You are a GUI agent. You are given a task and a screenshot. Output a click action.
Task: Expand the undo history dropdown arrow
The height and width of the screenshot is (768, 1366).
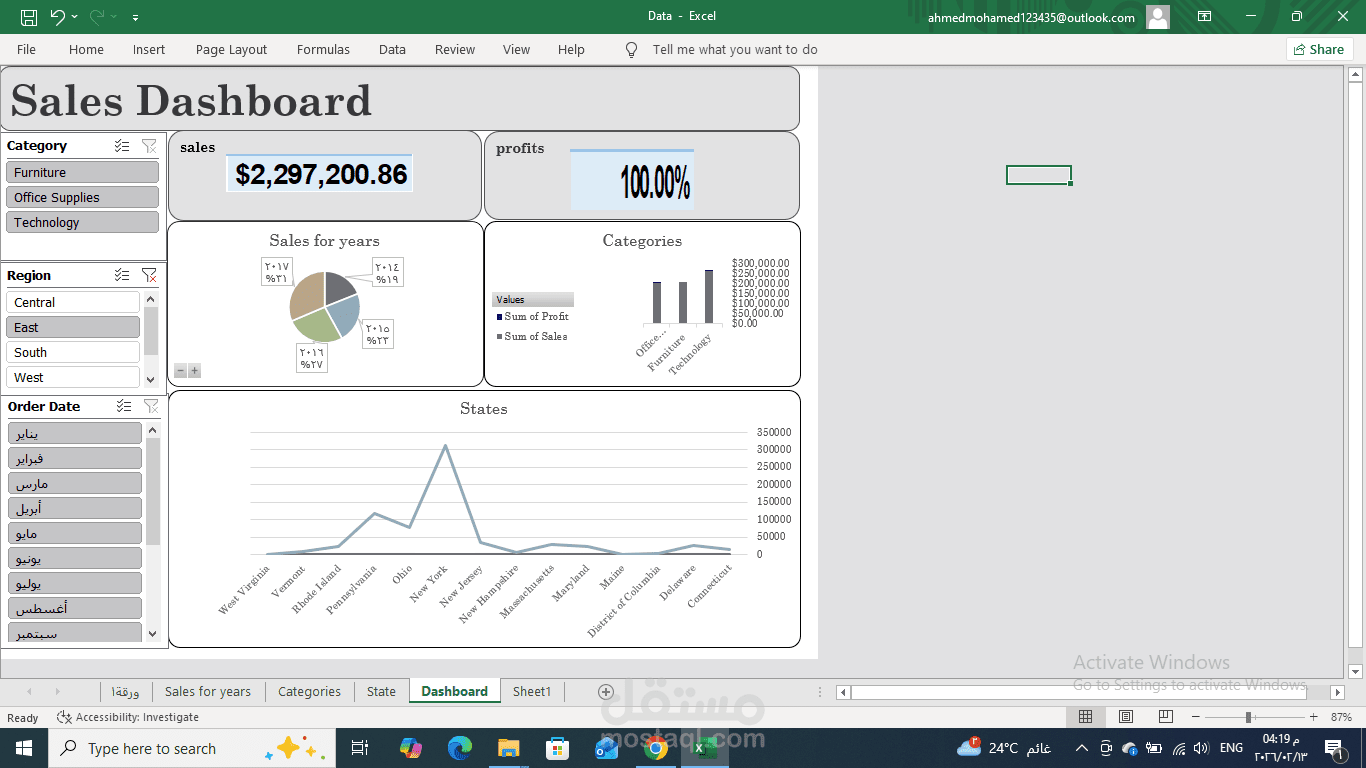[x=75, y=17]
